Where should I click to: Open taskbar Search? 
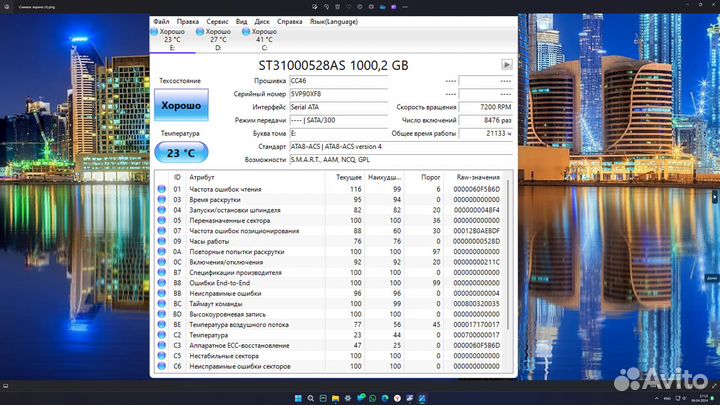click(310, 398)
